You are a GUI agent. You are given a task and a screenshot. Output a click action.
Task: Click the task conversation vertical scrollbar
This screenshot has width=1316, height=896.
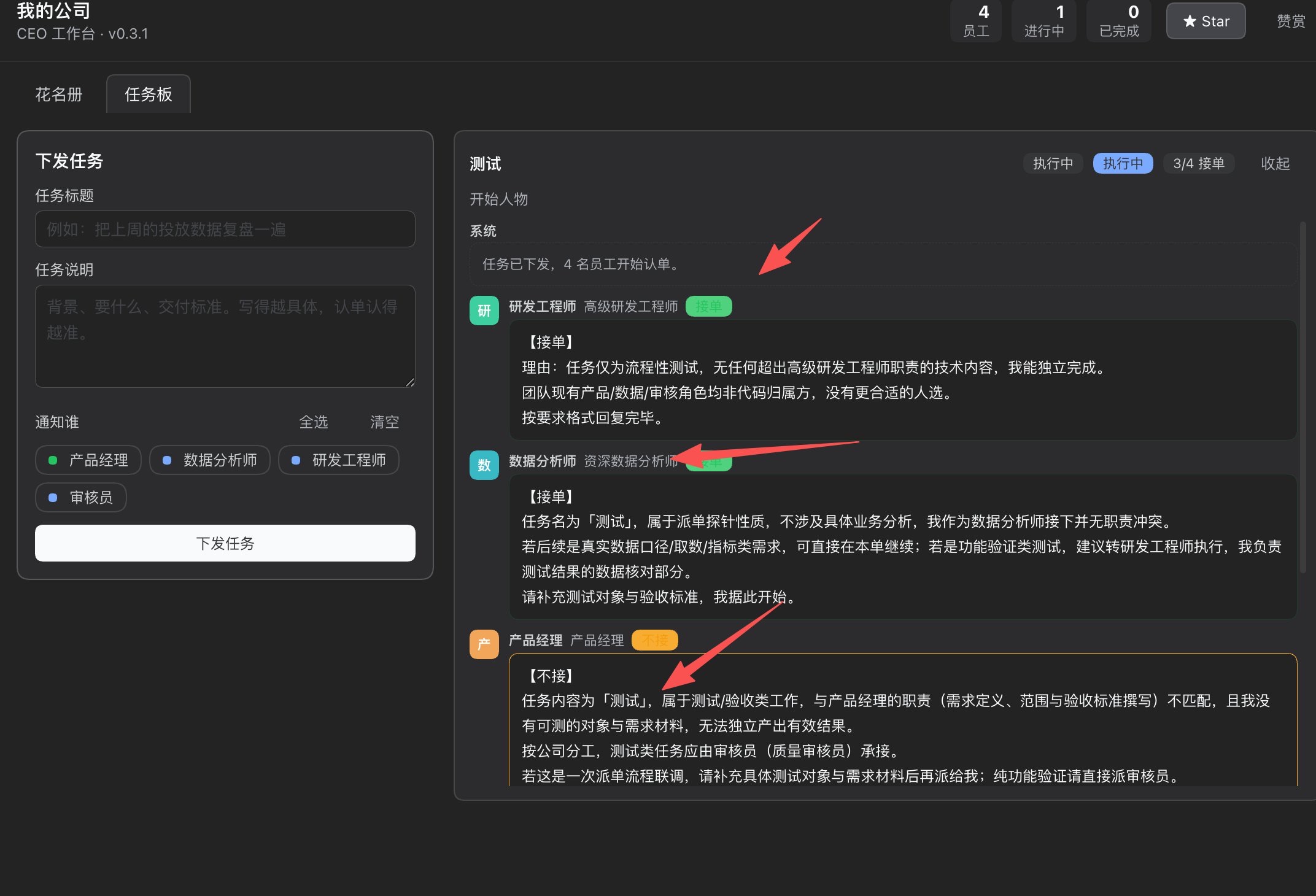point(1302,398)
